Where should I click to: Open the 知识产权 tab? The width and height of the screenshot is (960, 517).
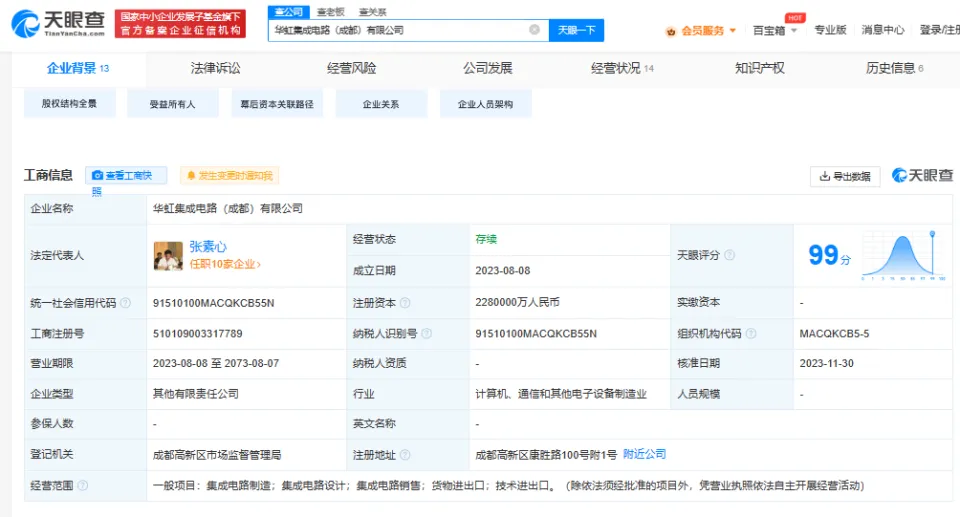pos(759,68)
